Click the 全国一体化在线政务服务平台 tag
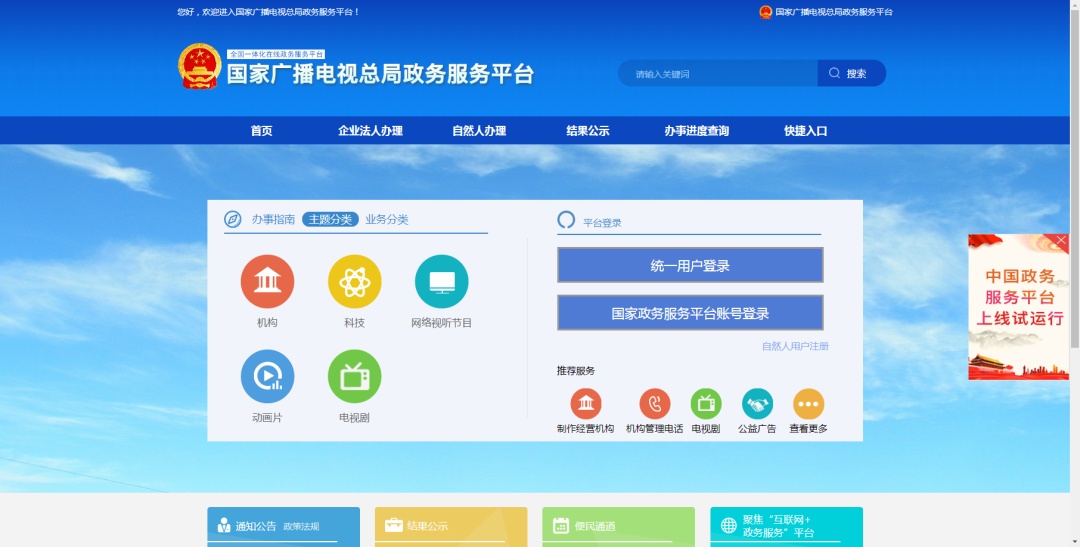The width and height of the screenshot is (1080, 547). pos(276,54)
